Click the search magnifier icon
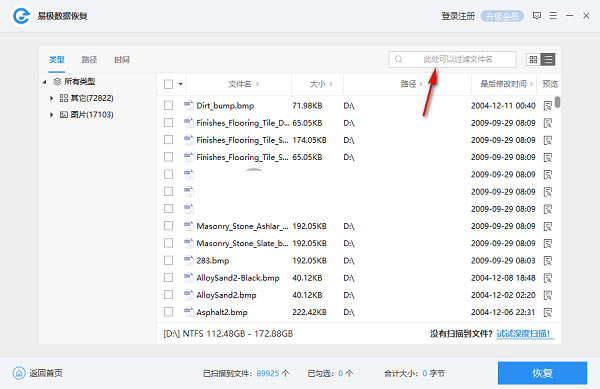This screenshot has height=389, width=600. point(398,59)
